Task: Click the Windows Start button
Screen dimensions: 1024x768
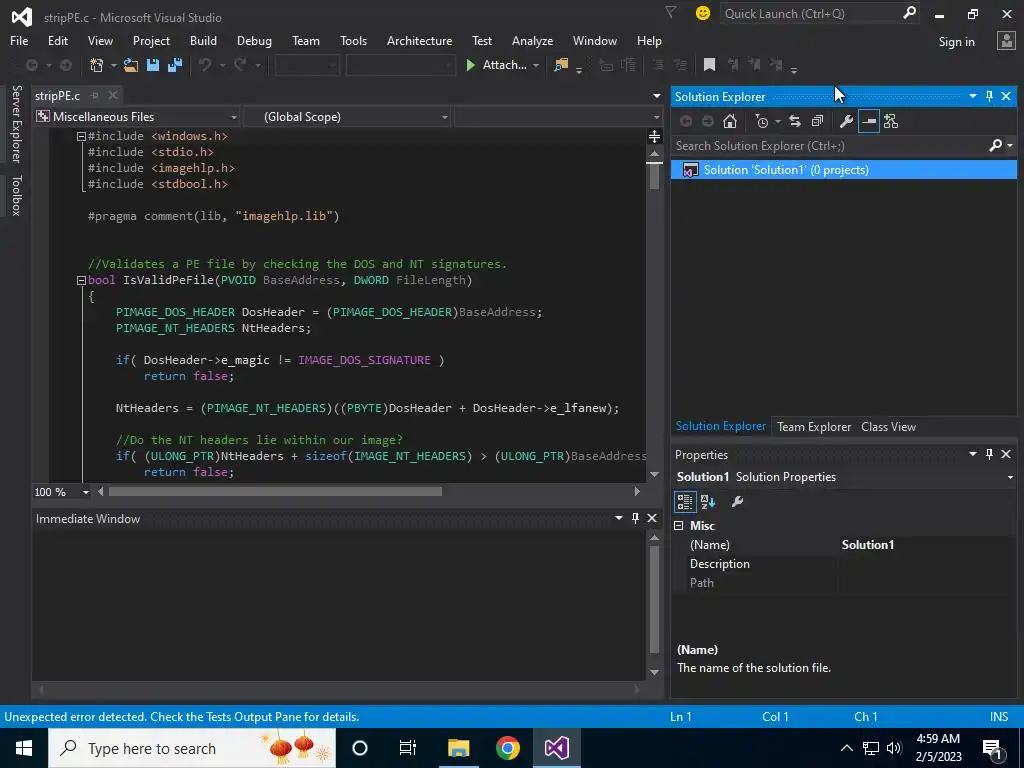Action: [24, 748]
